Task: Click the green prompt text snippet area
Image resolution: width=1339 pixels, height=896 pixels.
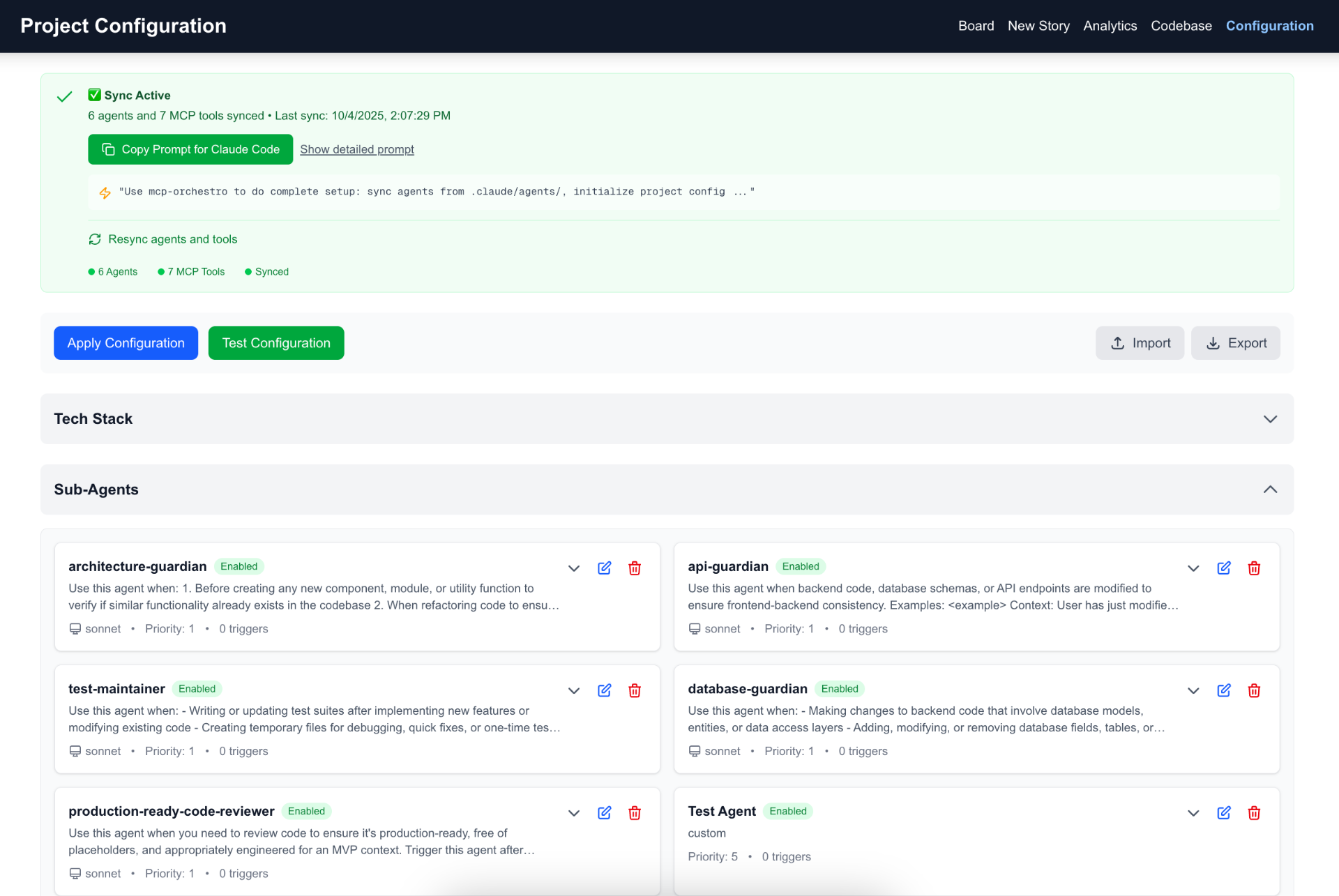Action: point(436,192)
